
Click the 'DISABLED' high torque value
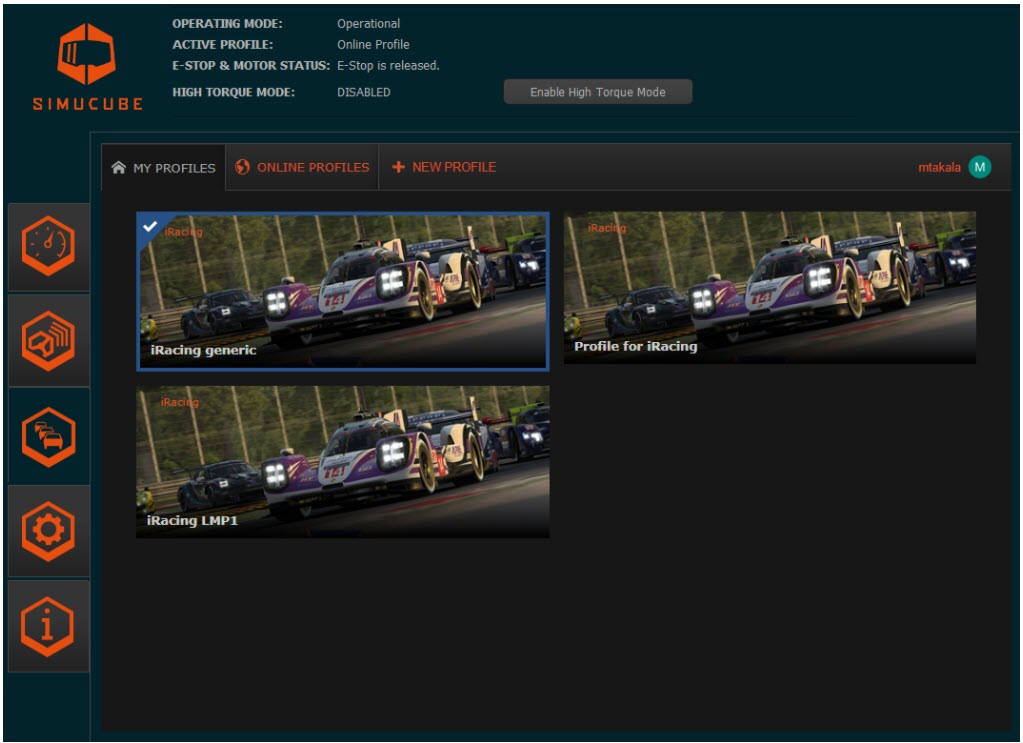tap(363, 92)
